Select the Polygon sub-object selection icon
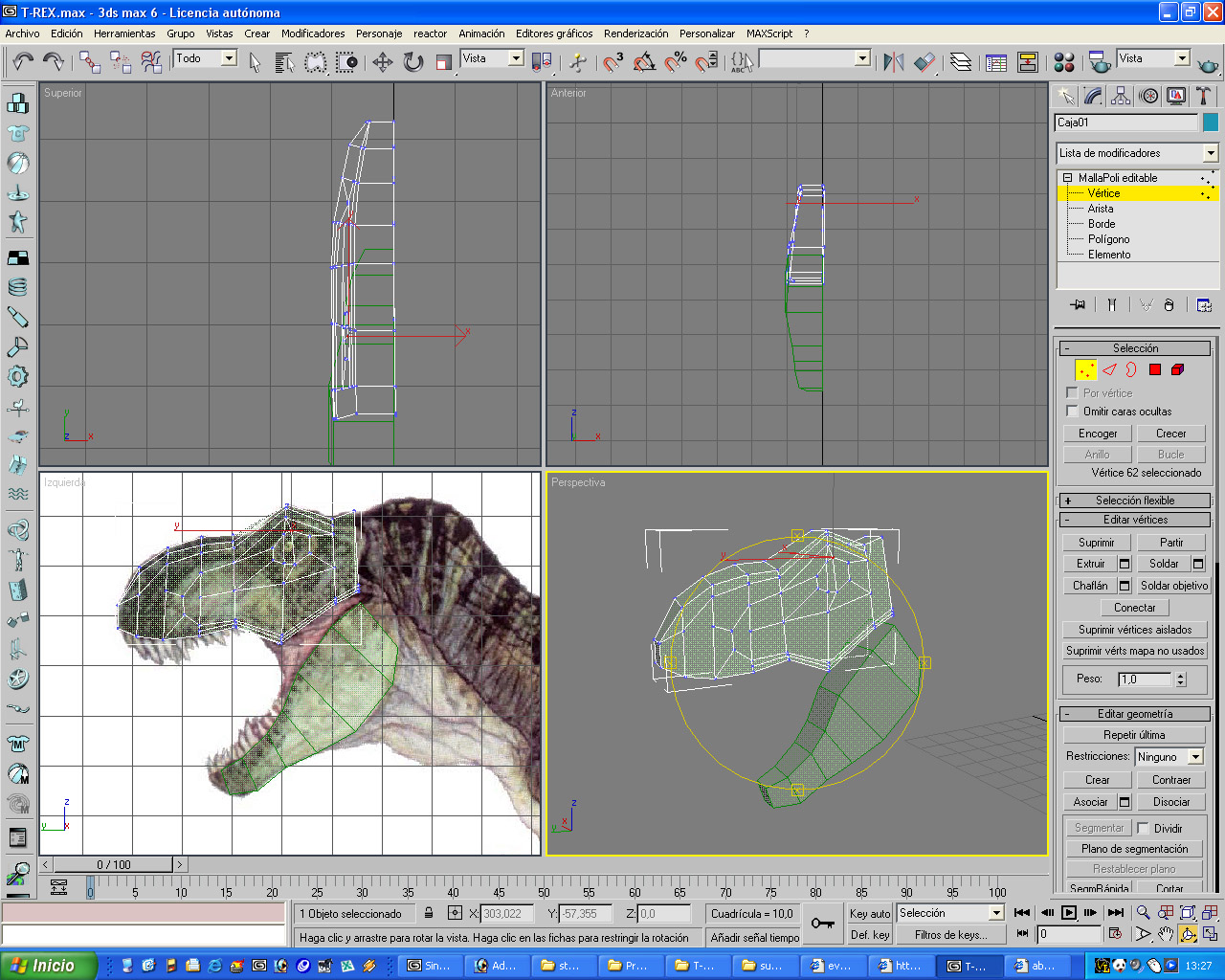 click(1155, 369)
